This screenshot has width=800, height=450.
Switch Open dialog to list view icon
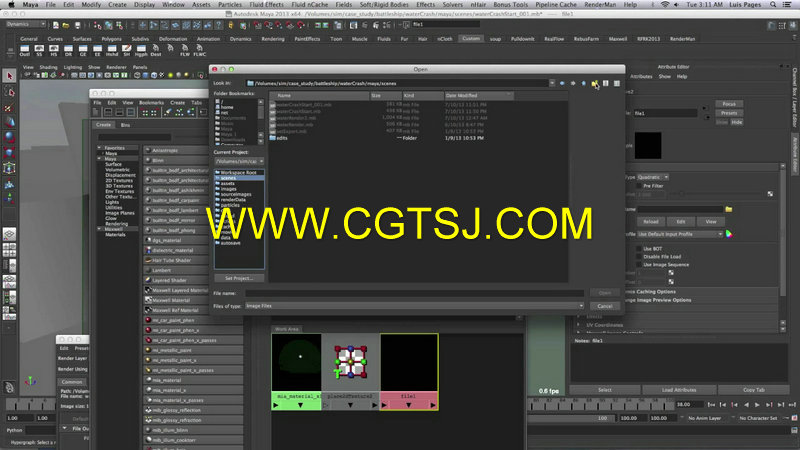pos(606,83)
